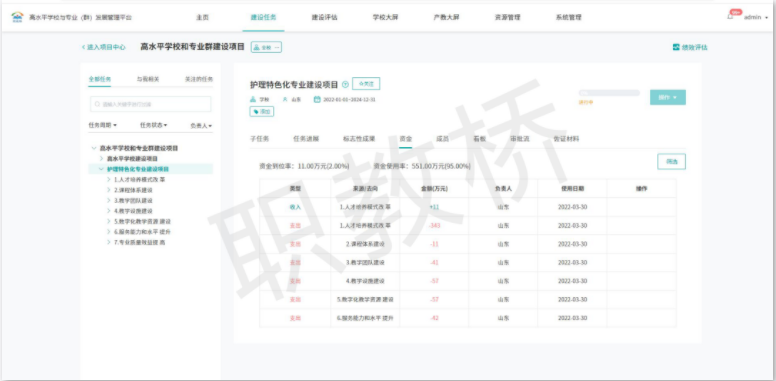
Task: Open 系统管理 in top navigation
Action: tap(569, 17)
